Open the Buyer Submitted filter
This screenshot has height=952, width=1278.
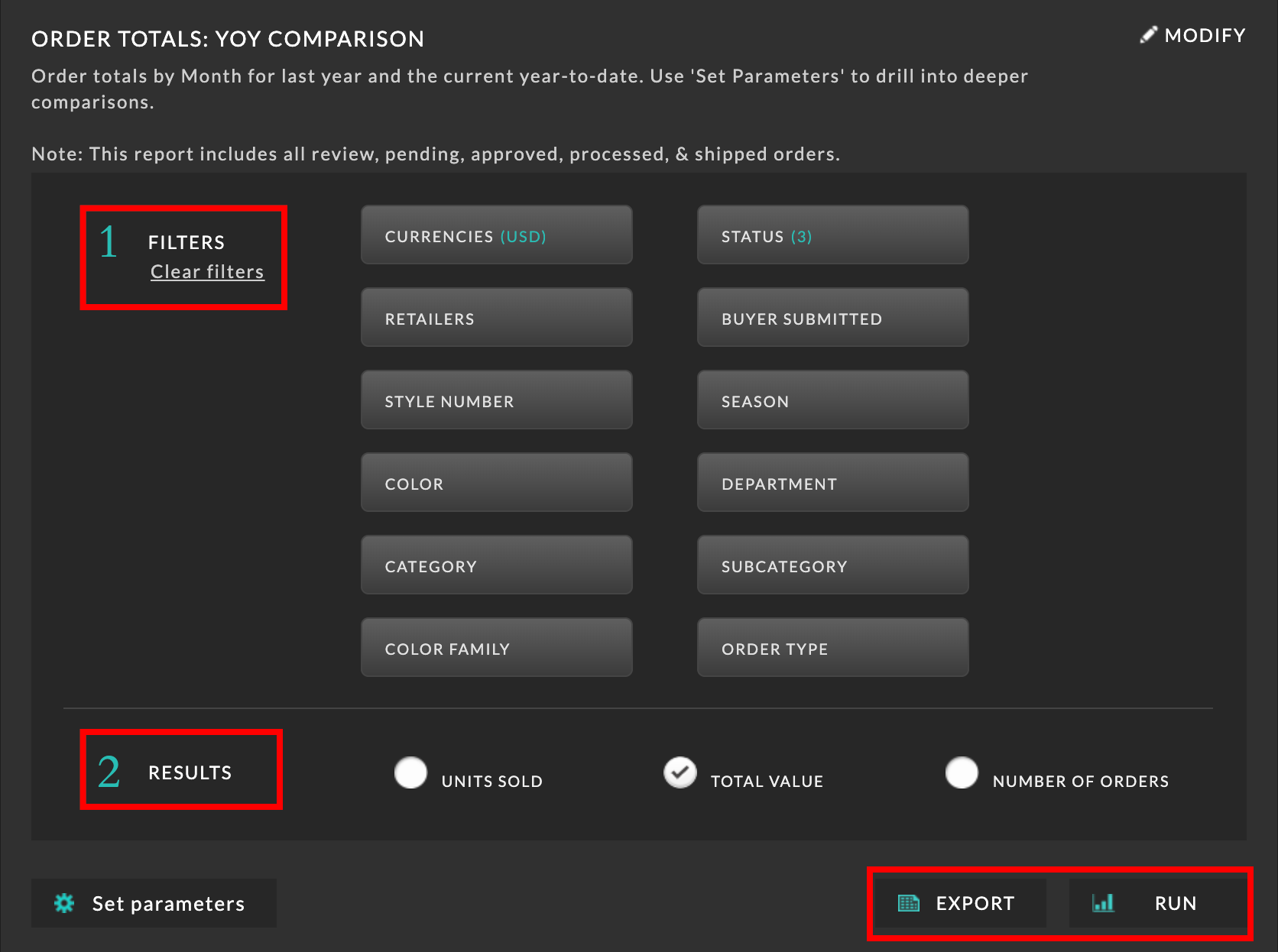(x=833, y=317)
